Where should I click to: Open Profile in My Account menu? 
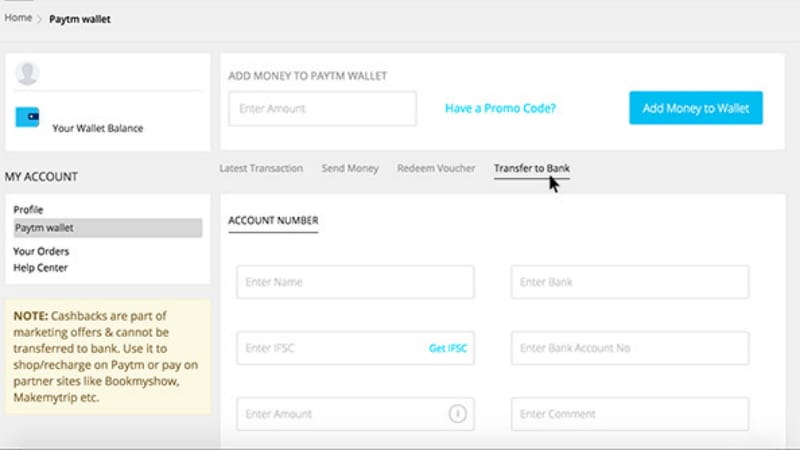28,210
